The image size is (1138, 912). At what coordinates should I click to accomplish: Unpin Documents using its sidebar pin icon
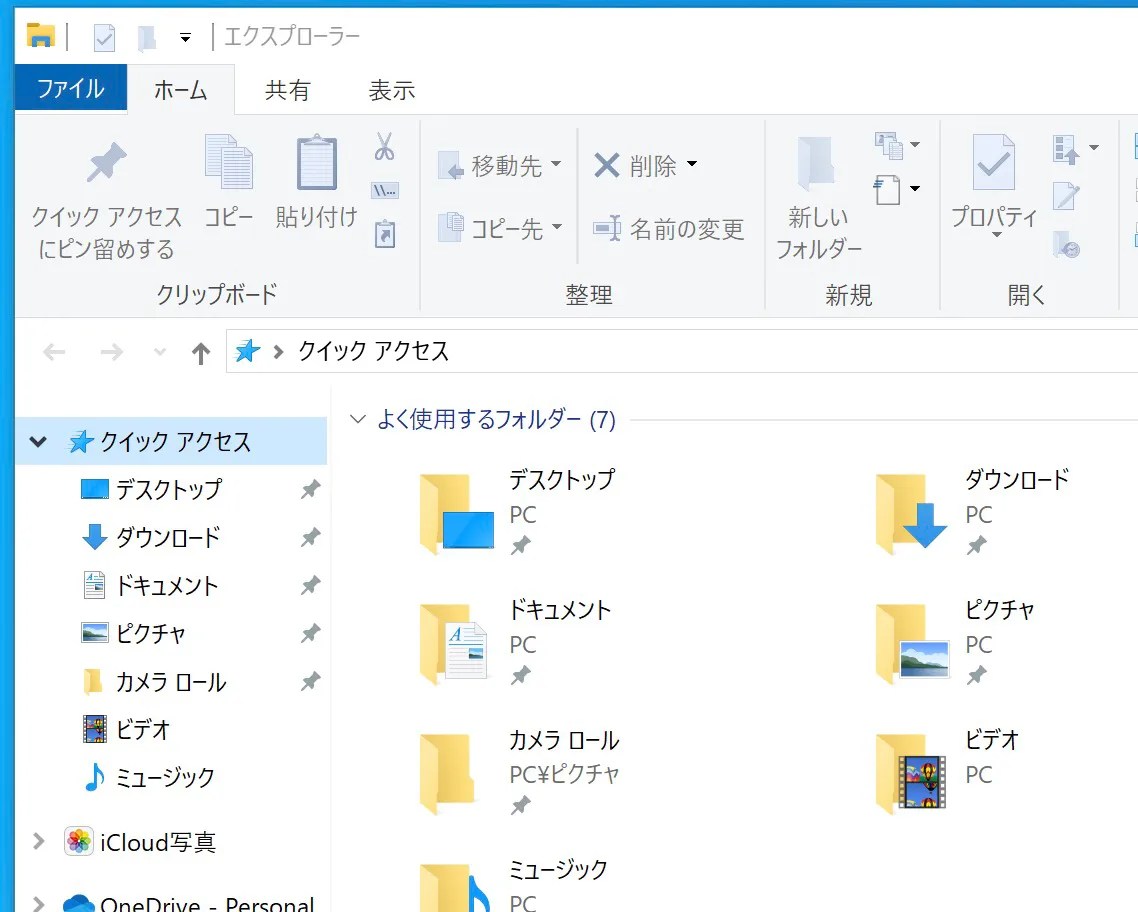point(311,586)
